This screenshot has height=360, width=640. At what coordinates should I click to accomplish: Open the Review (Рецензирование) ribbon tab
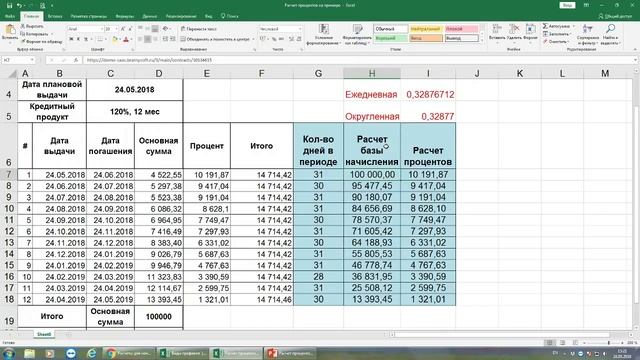[181, 16]
